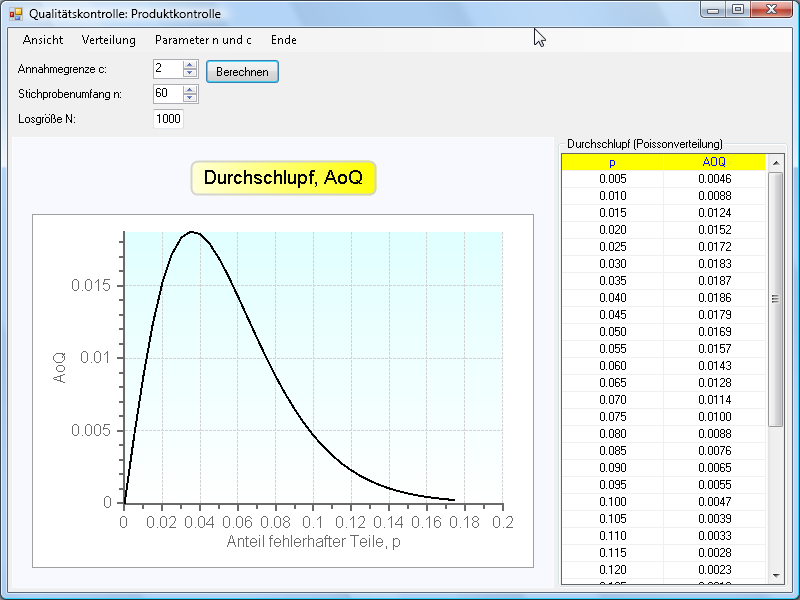
Task: Maximize the Qualitätskontrolle window
Action: [x=738, y=10]
